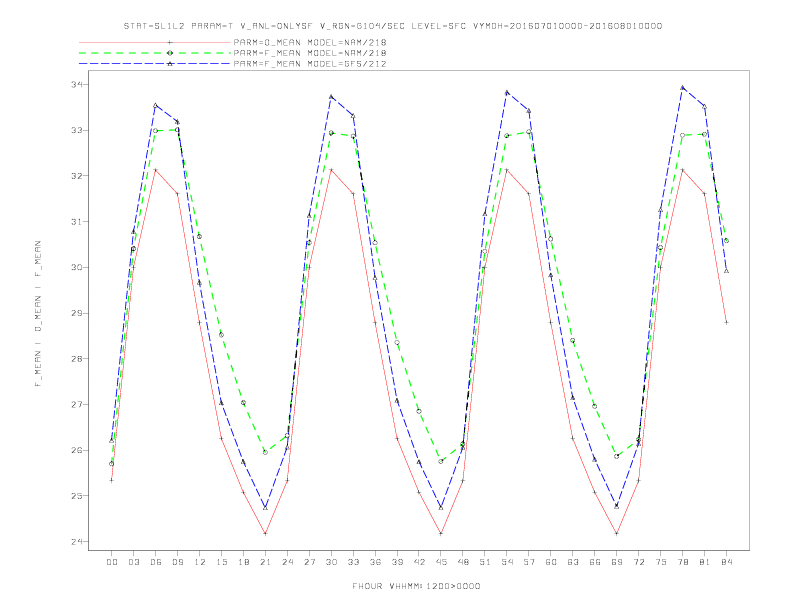Click x-axis forecast hour label 51
Viewport: 792px width, 612px height.
click(x=485, y=562)
